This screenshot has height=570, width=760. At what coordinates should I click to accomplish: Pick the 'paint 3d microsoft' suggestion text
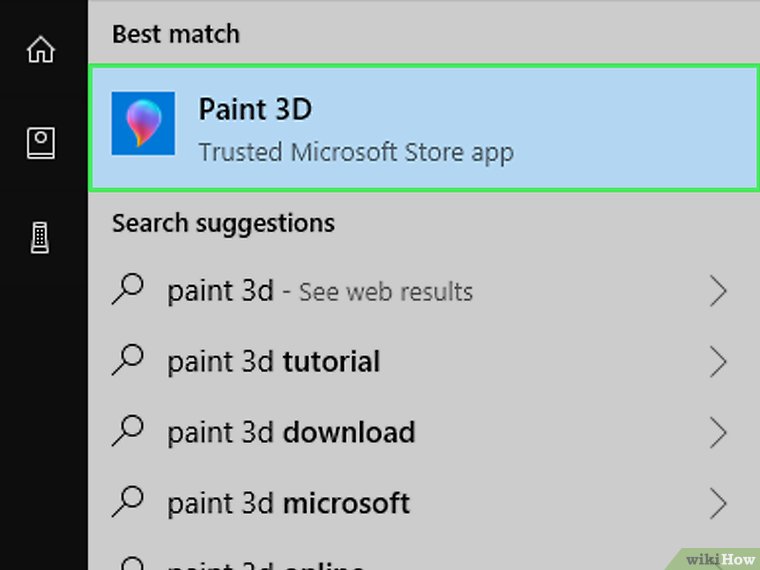click(x=289, y=502)
